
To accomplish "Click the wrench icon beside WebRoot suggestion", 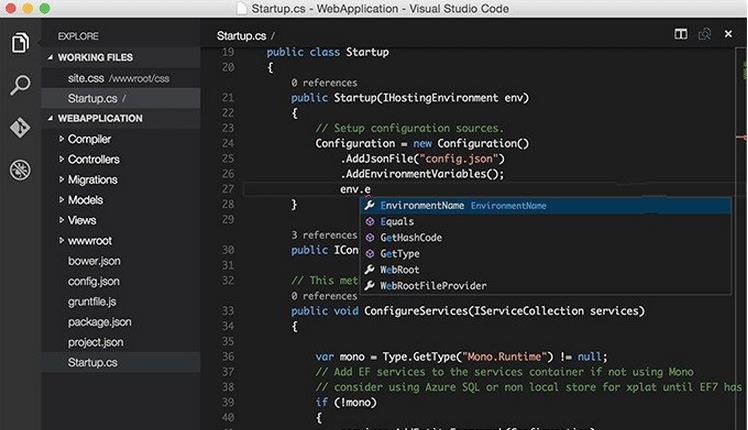I will pos(370,270).
